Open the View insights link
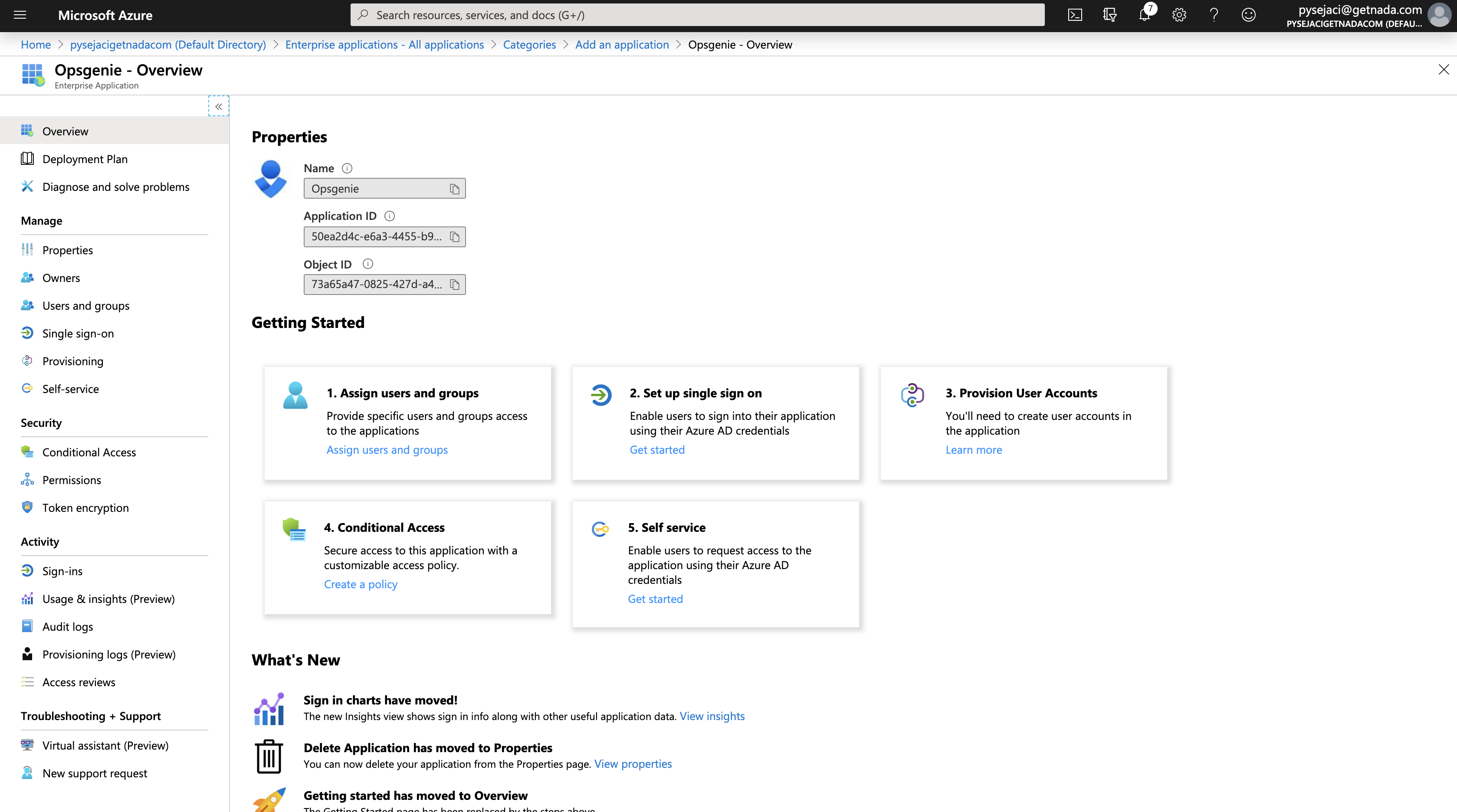The width and height of the screenshot is (1457, 812). click(x=712, y=717)
